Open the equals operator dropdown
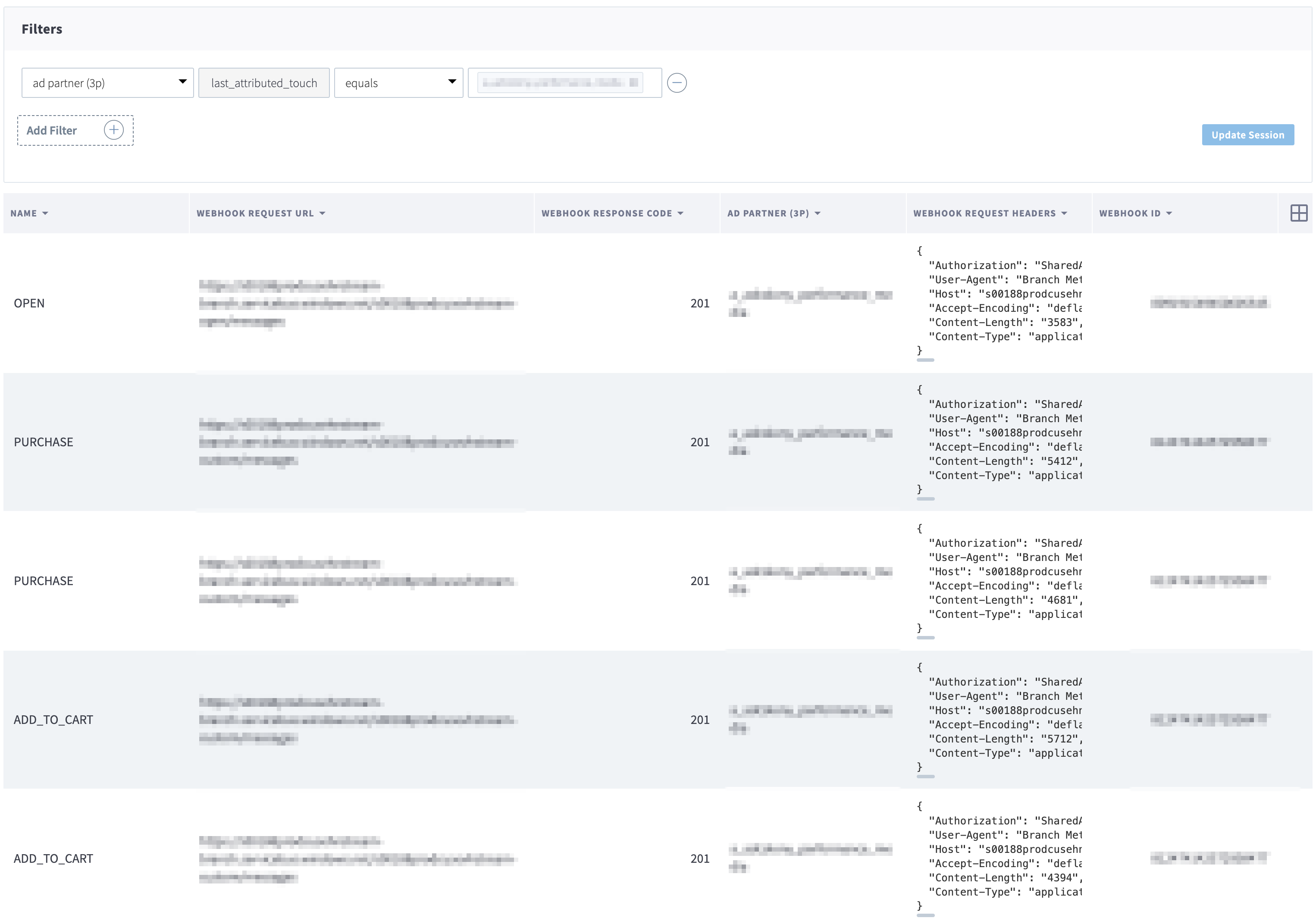Screen dimensions: 1316x921 coord(398,82)
